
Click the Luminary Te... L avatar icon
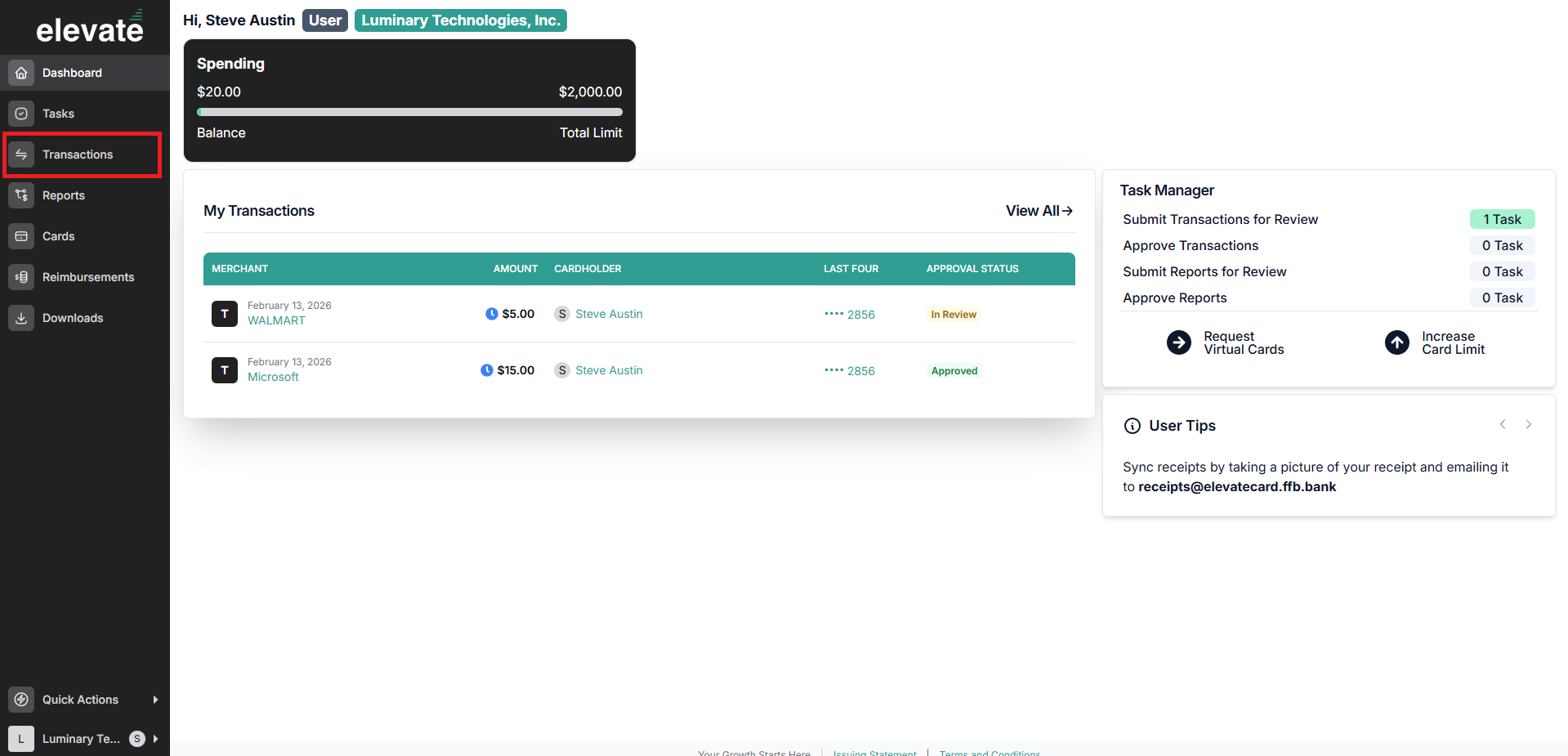coord(21,739)
